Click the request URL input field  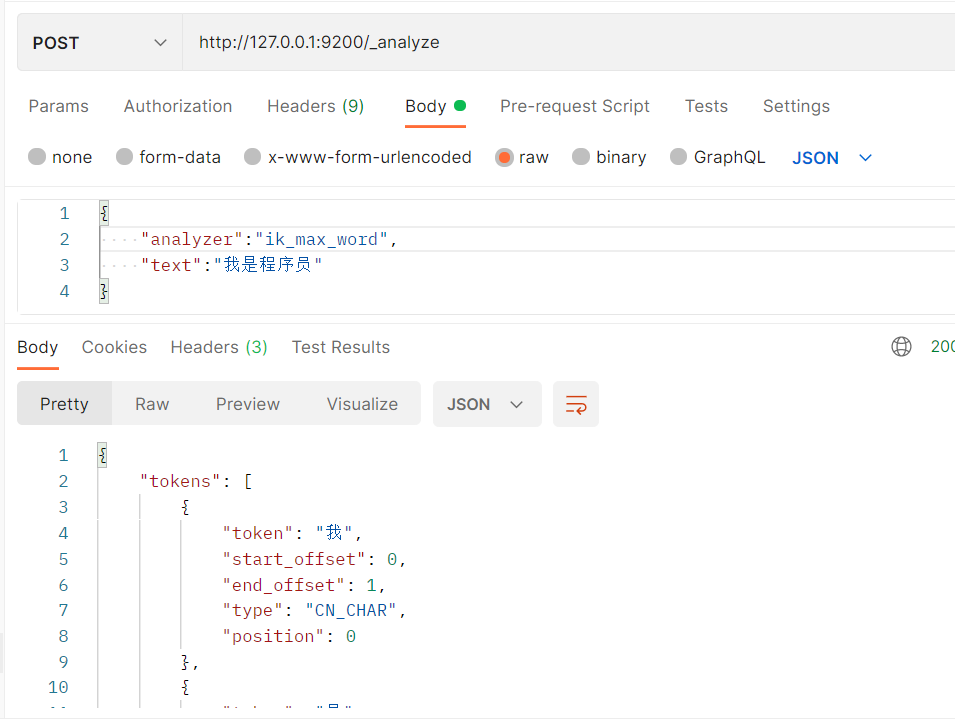560,42
